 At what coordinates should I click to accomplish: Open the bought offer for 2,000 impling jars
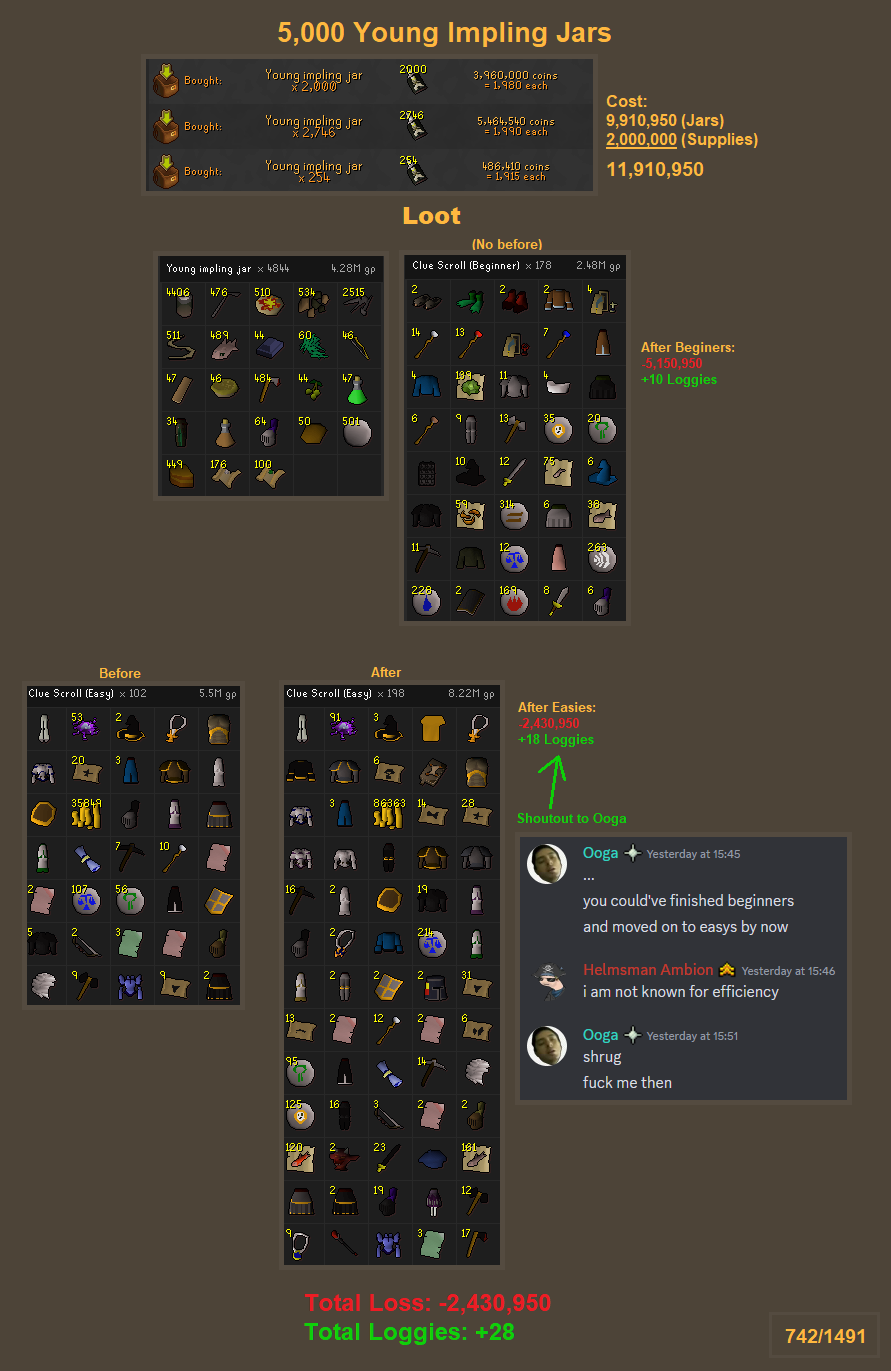click(x=369, y=81)
